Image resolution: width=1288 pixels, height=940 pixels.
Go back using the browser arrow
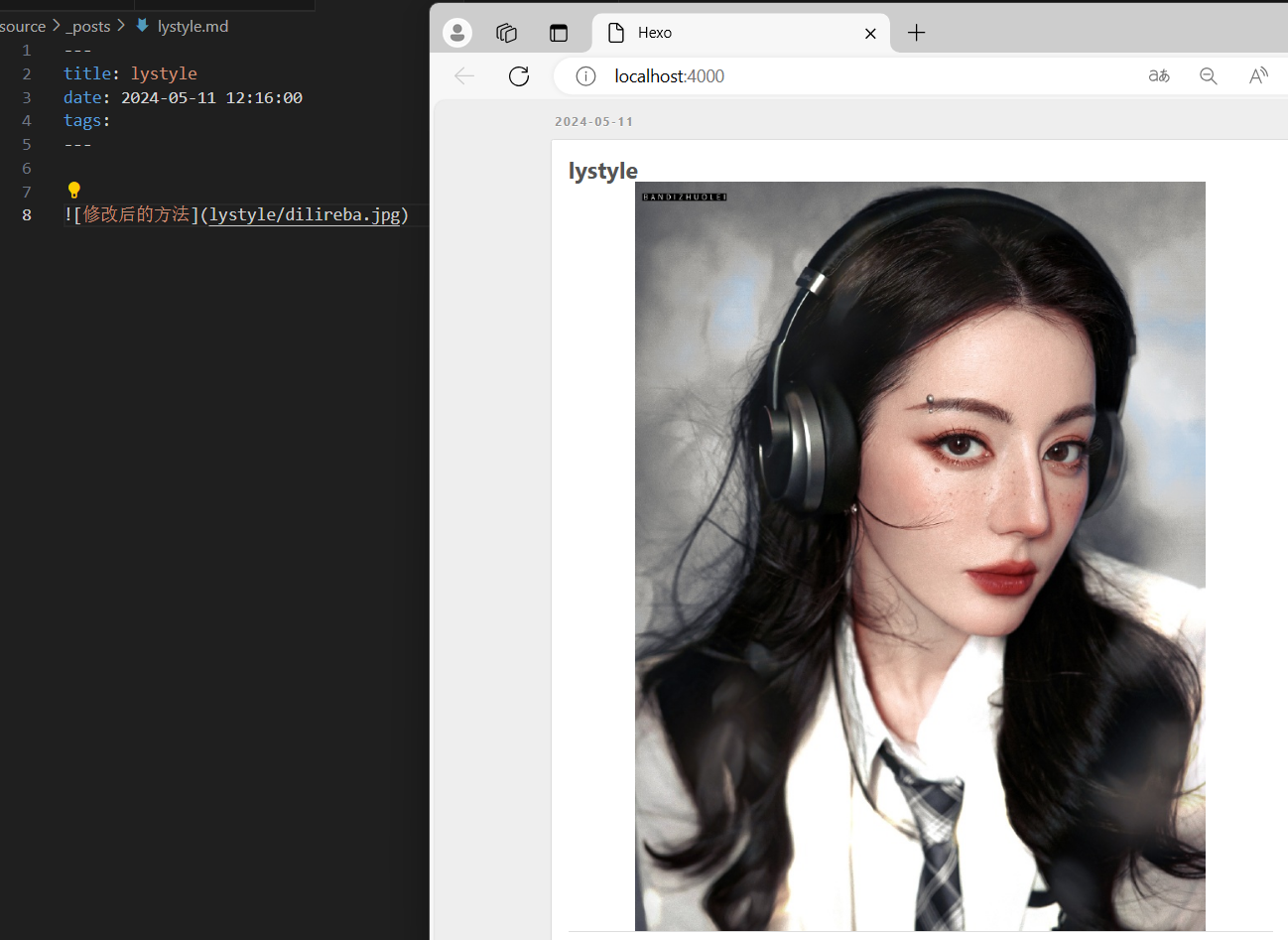[464, 76]
